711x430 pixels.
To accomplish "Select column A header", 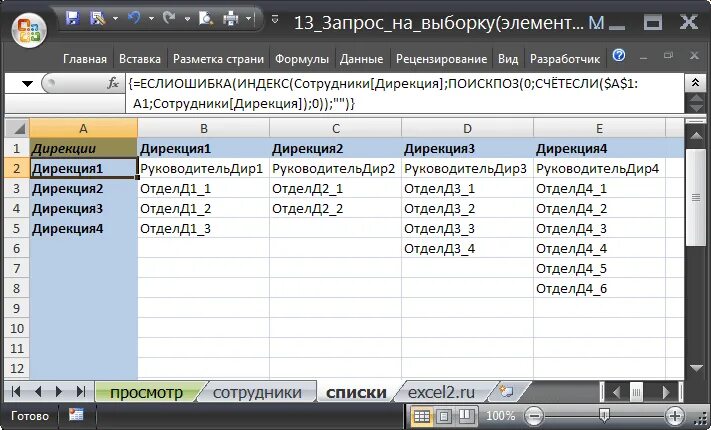I will [x=83, y=128].
